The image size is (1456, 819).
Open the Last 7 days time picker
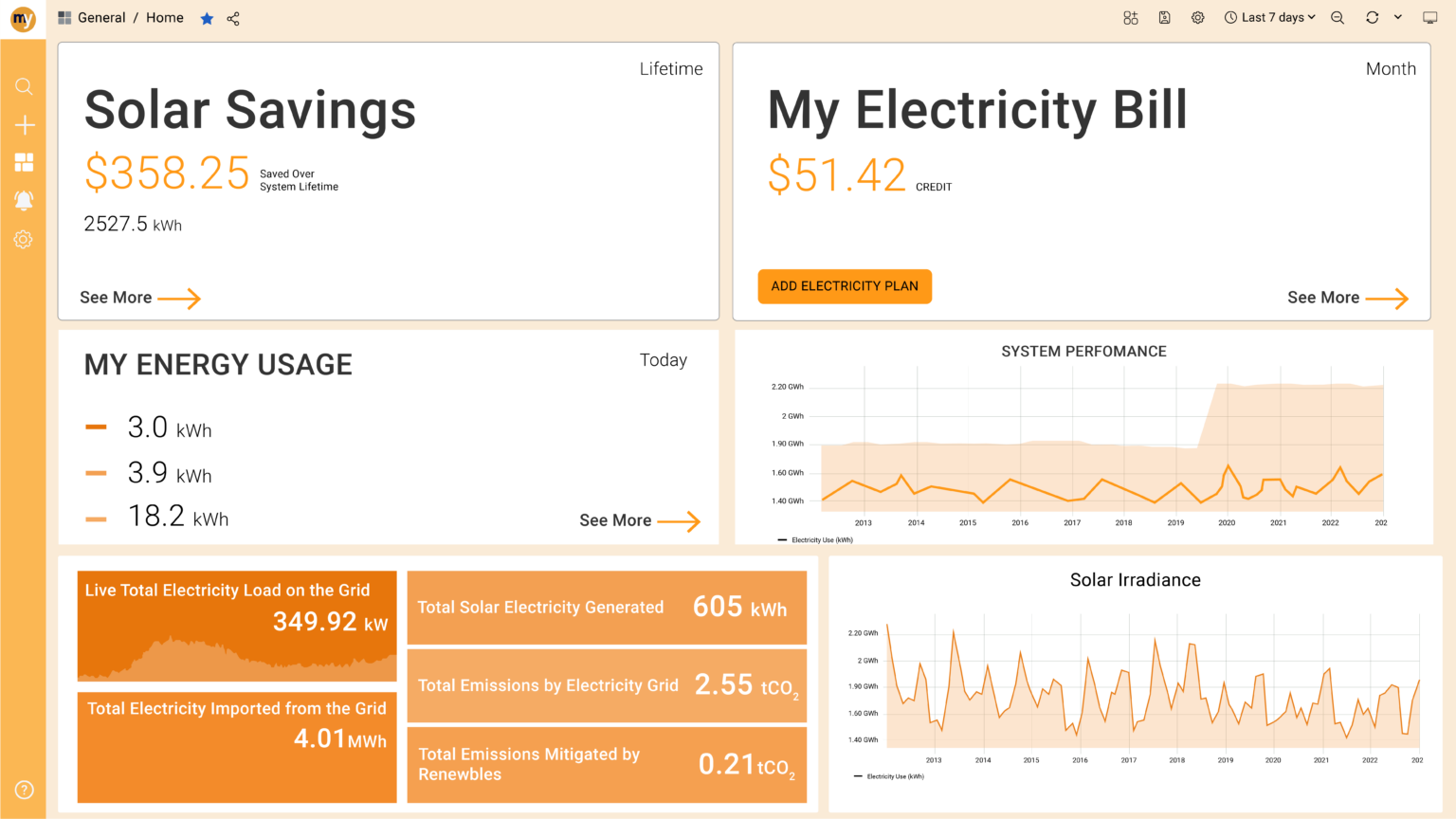(1270, 17)
